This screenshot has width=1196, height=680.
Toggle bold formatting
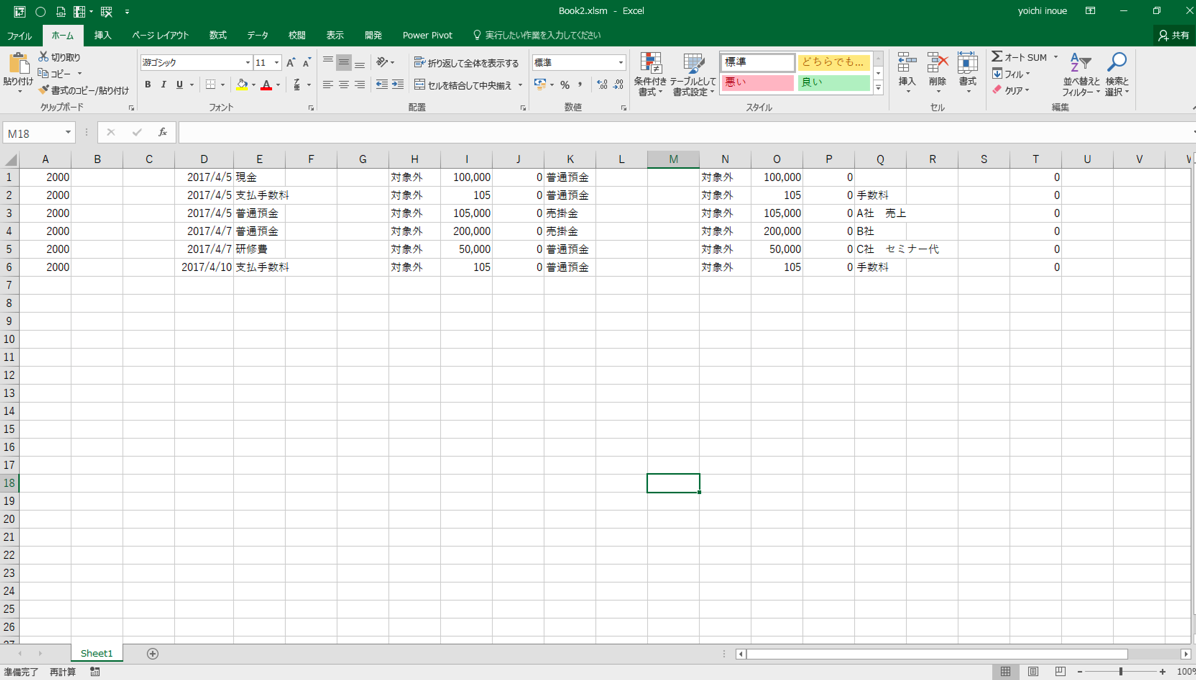tap(147, 85)
